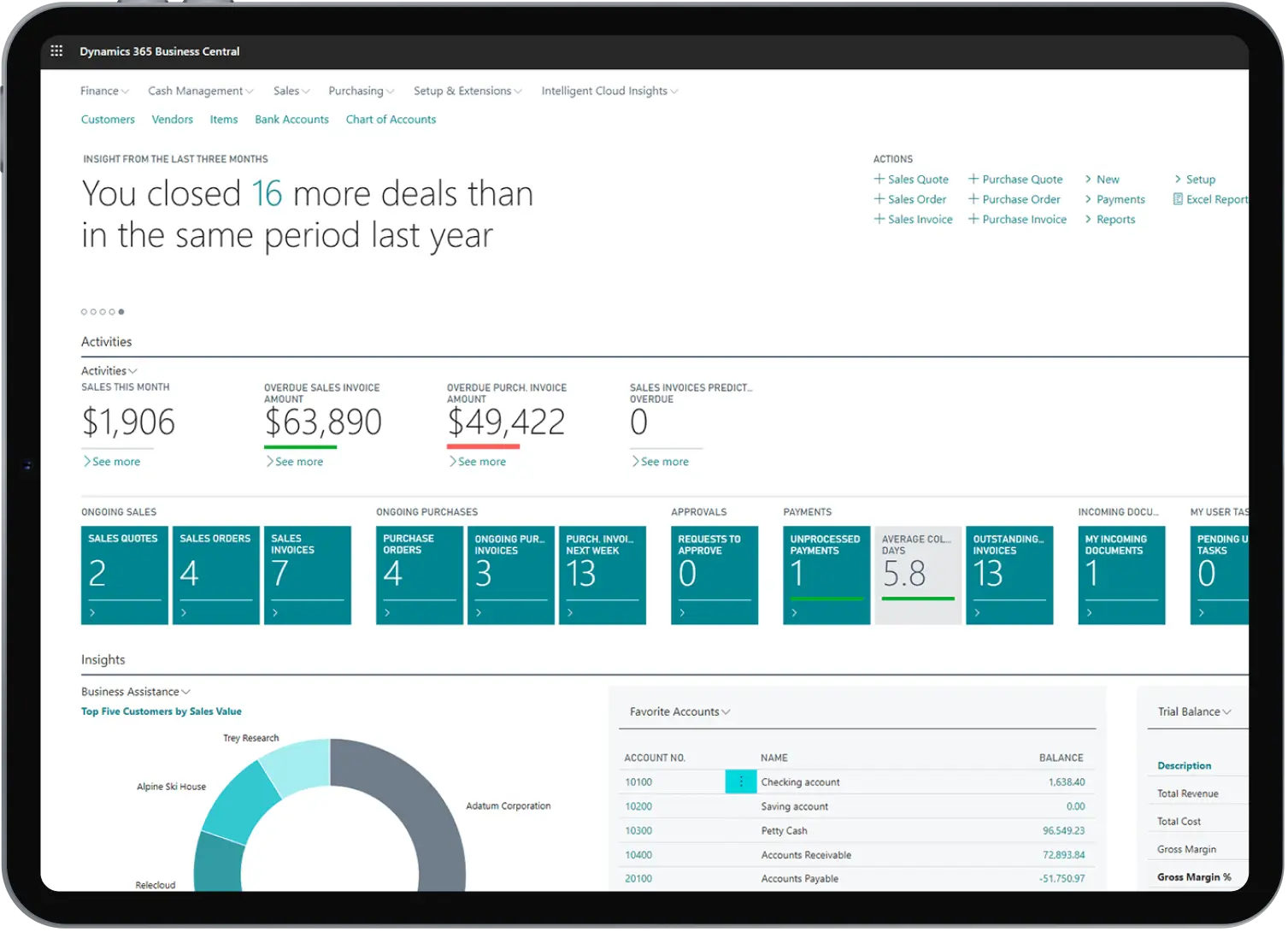Click the plus icon beside Sales Quote
Screen dimensions: 1288x932
pos(879,179)
